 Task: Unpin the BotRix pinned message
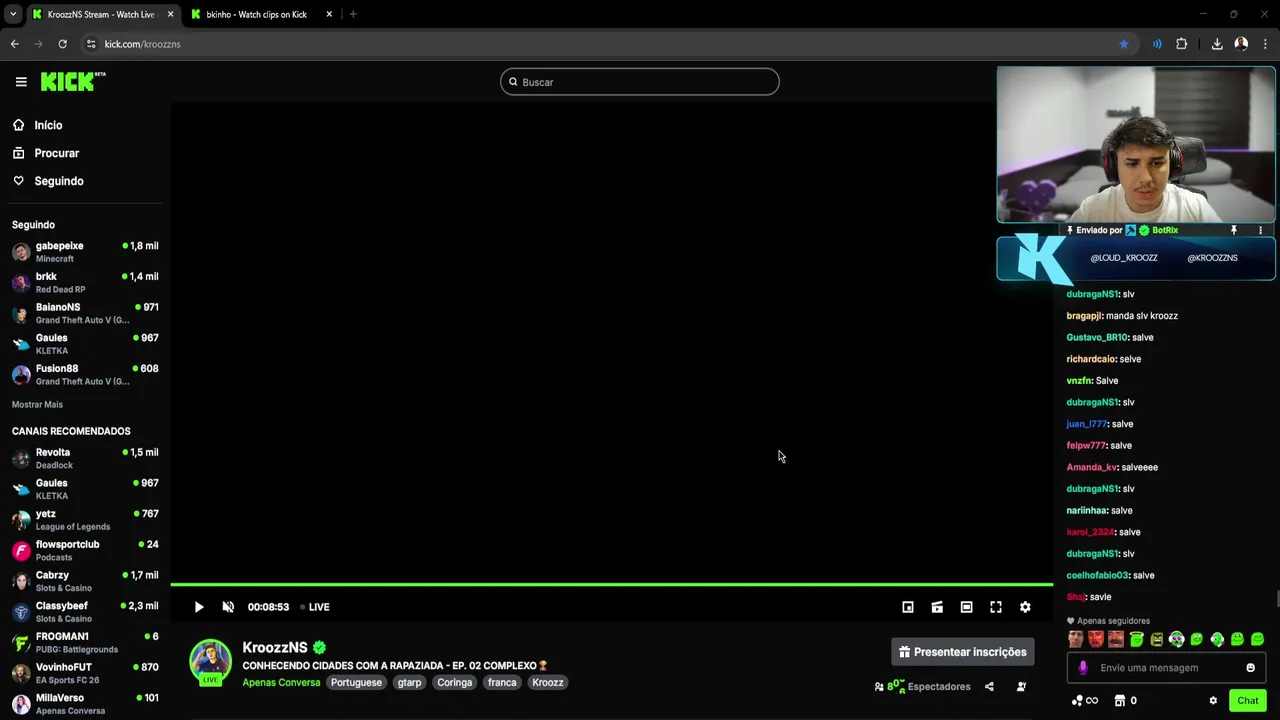click(1233, 230)
